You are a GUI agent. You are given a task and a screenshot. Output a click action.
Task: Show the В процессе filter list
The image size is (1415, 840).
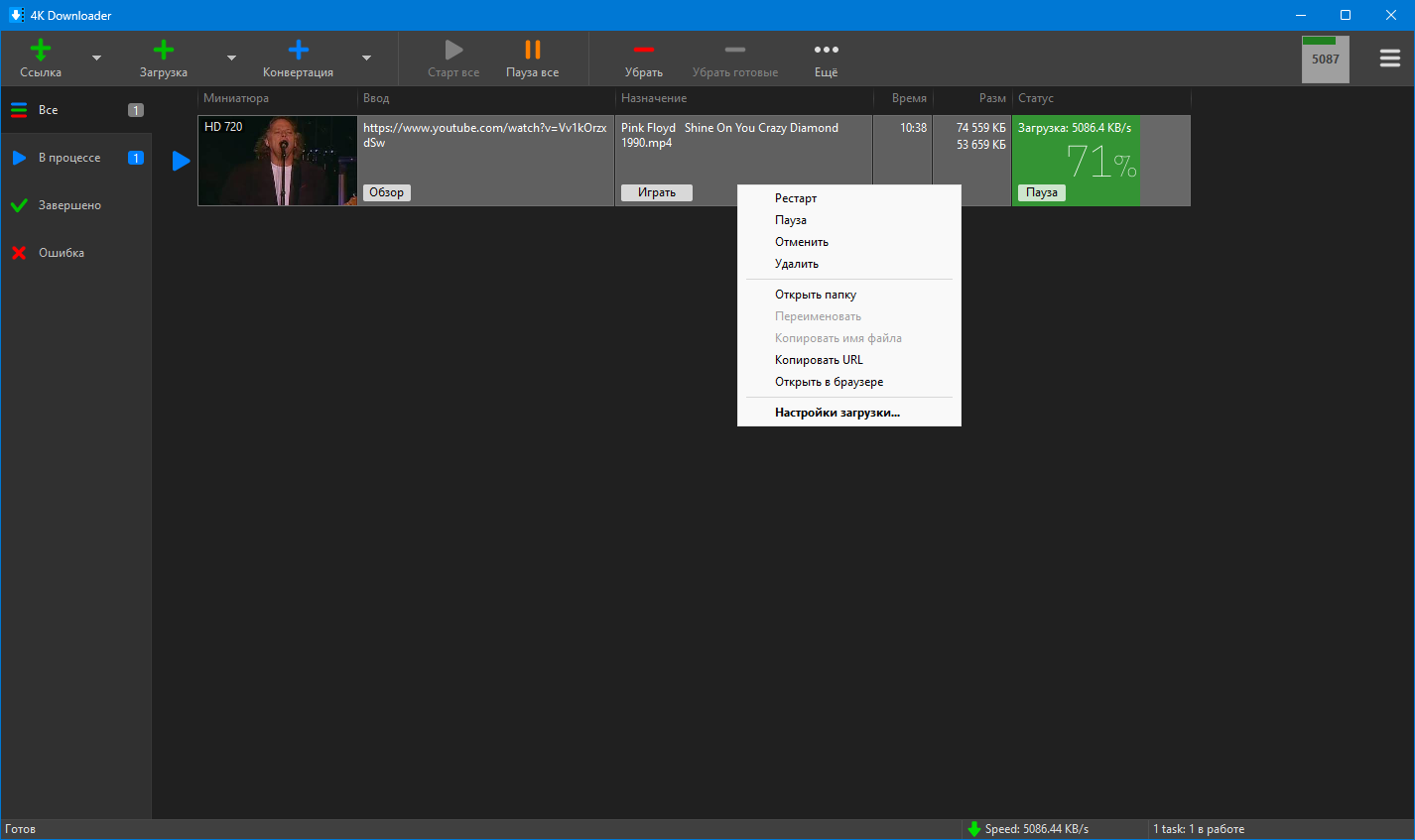[69, 158]
